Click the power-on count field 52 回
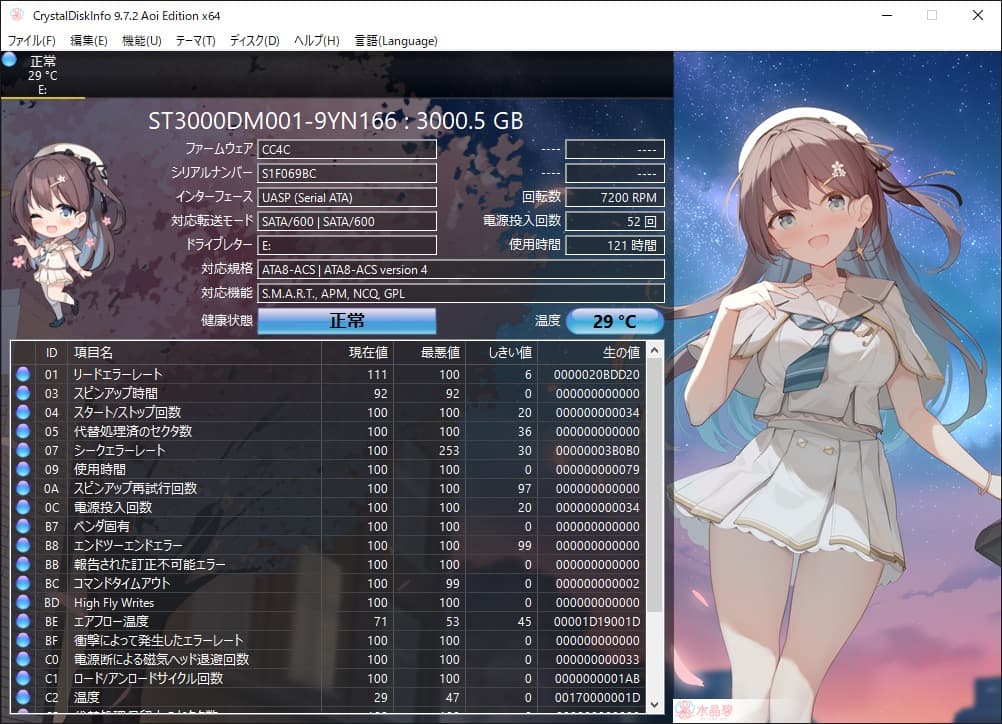Viewport: 1002px width, 724px height. (x=615, y=222)
